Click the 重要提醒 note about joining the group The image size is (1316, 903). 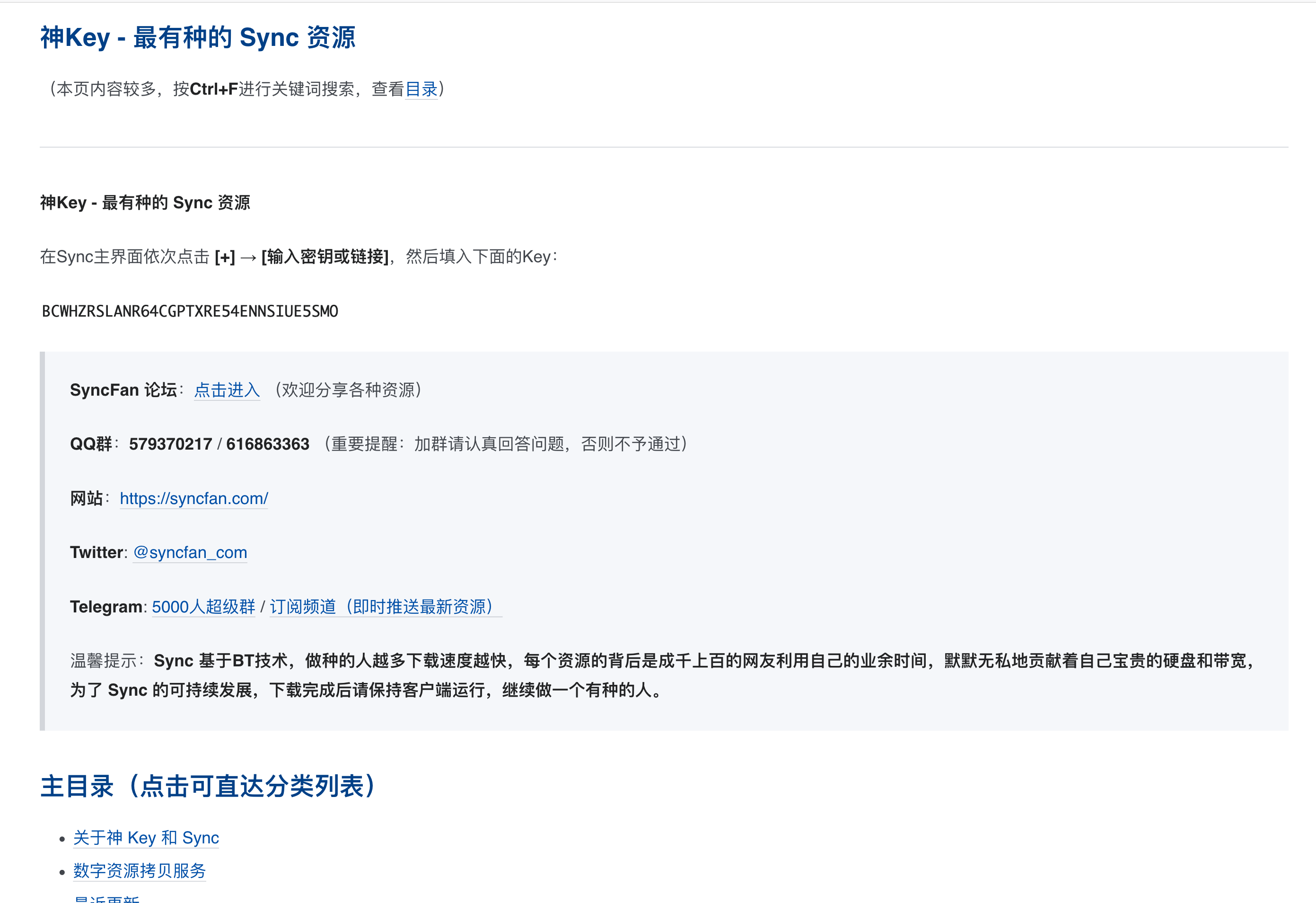(506, 444)
